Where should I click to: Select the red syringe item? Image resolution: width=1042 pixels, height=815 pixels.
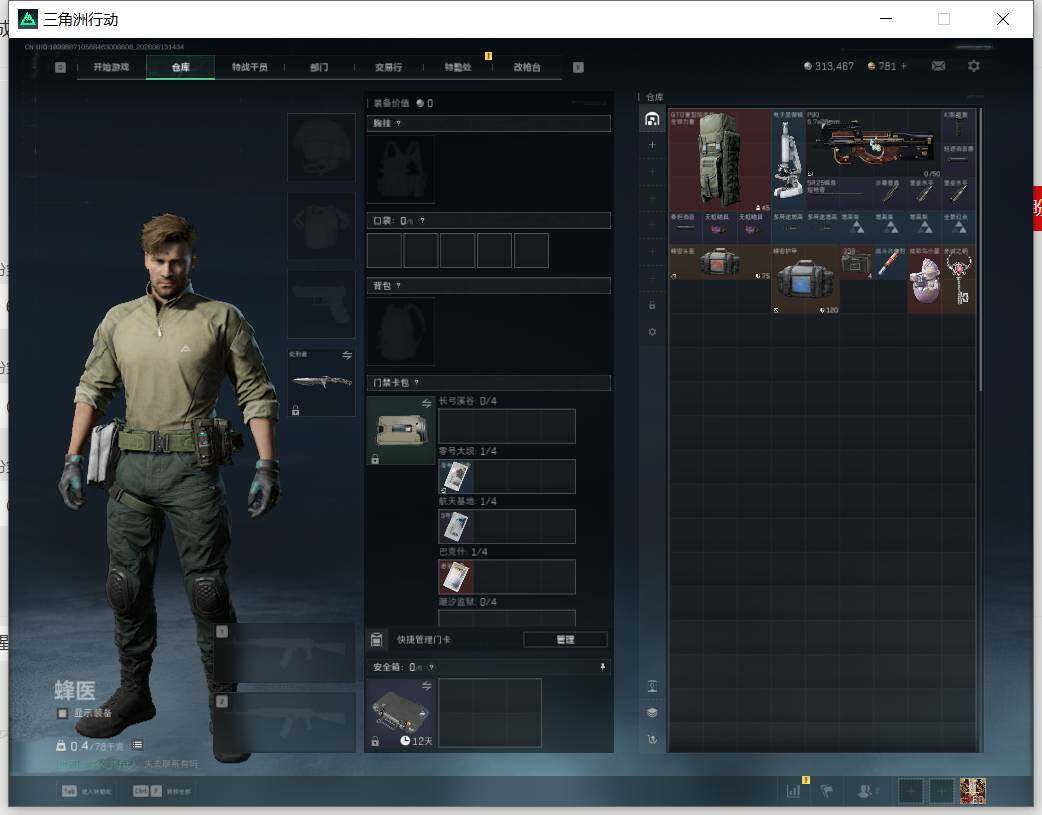(890, 263)
